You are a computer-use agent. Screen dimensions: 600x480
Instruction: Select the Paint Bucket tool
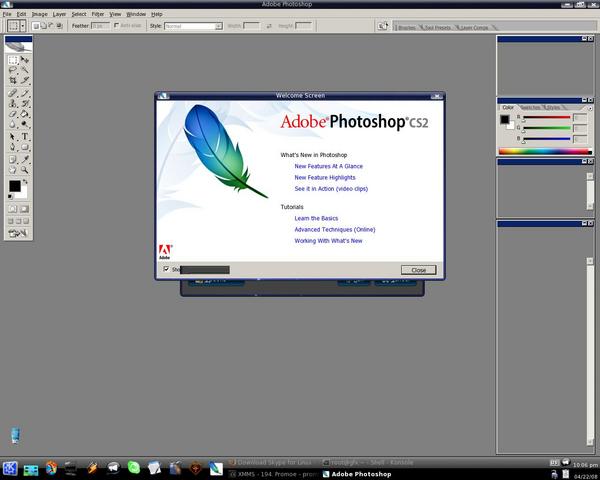pyautogui.click(x=24, y=114)
